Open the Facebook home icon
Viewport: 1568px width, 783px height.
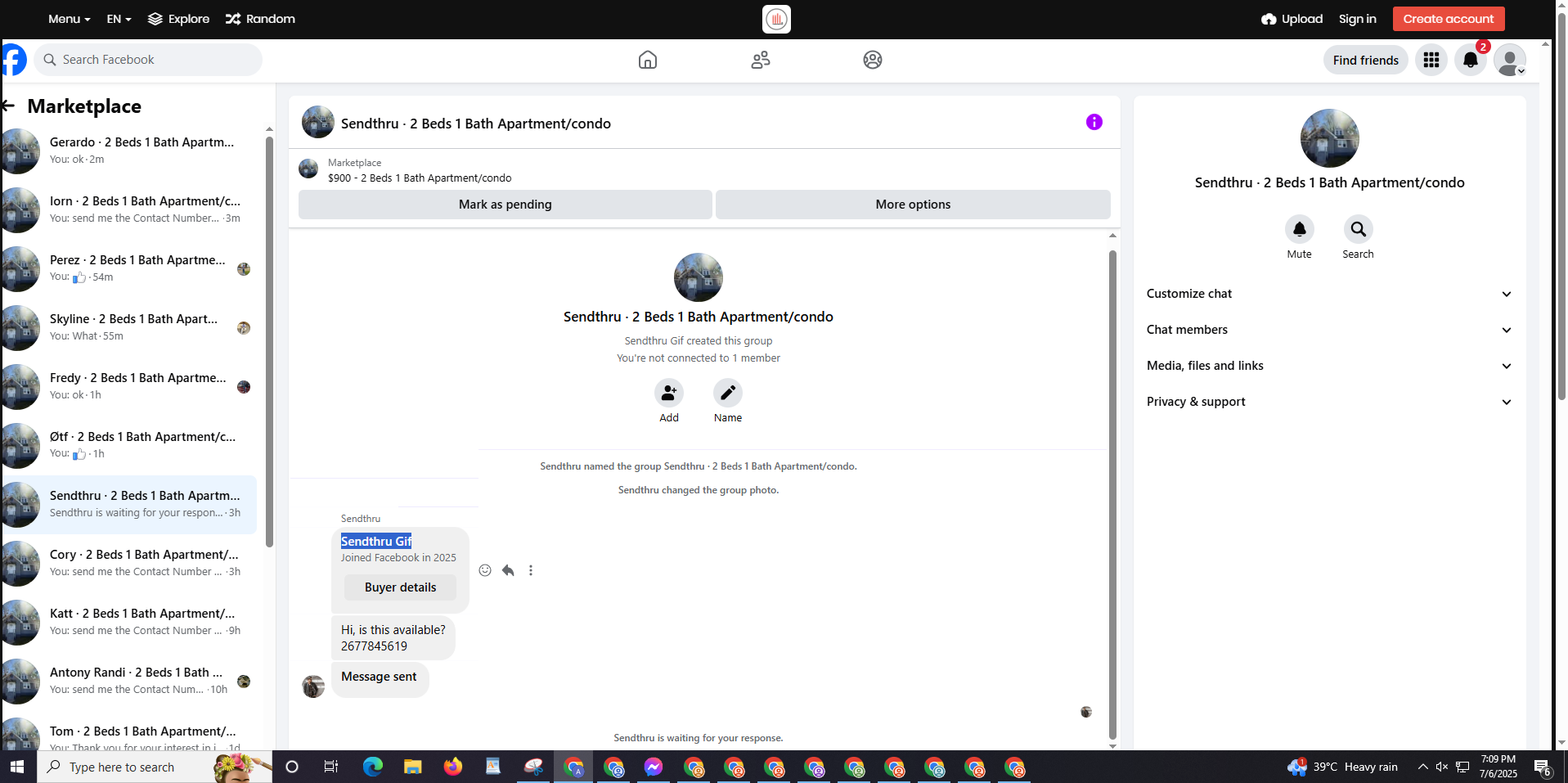coord(647,60)
